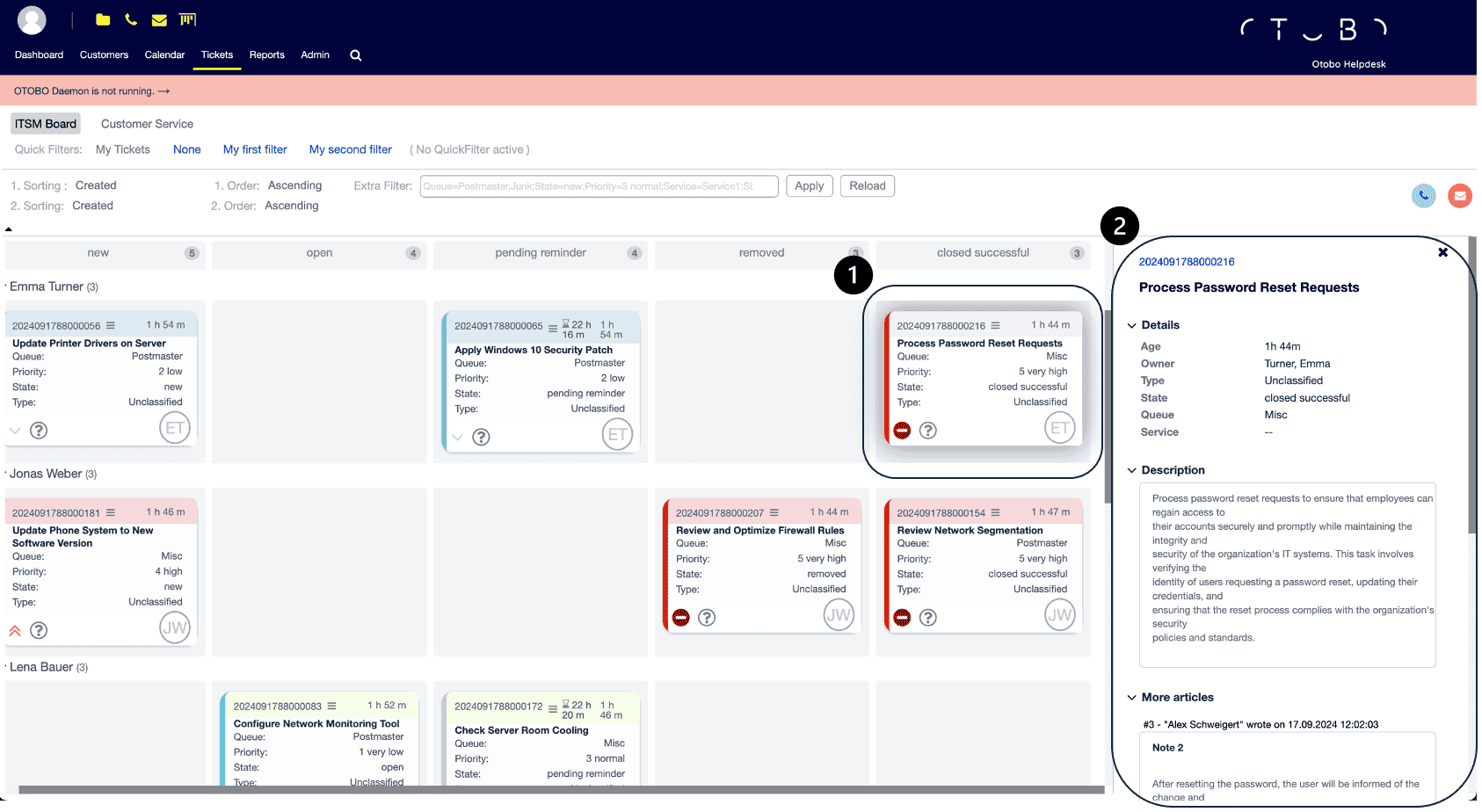Open the Admin menu
1482x812 pixels.
point(315,54)
